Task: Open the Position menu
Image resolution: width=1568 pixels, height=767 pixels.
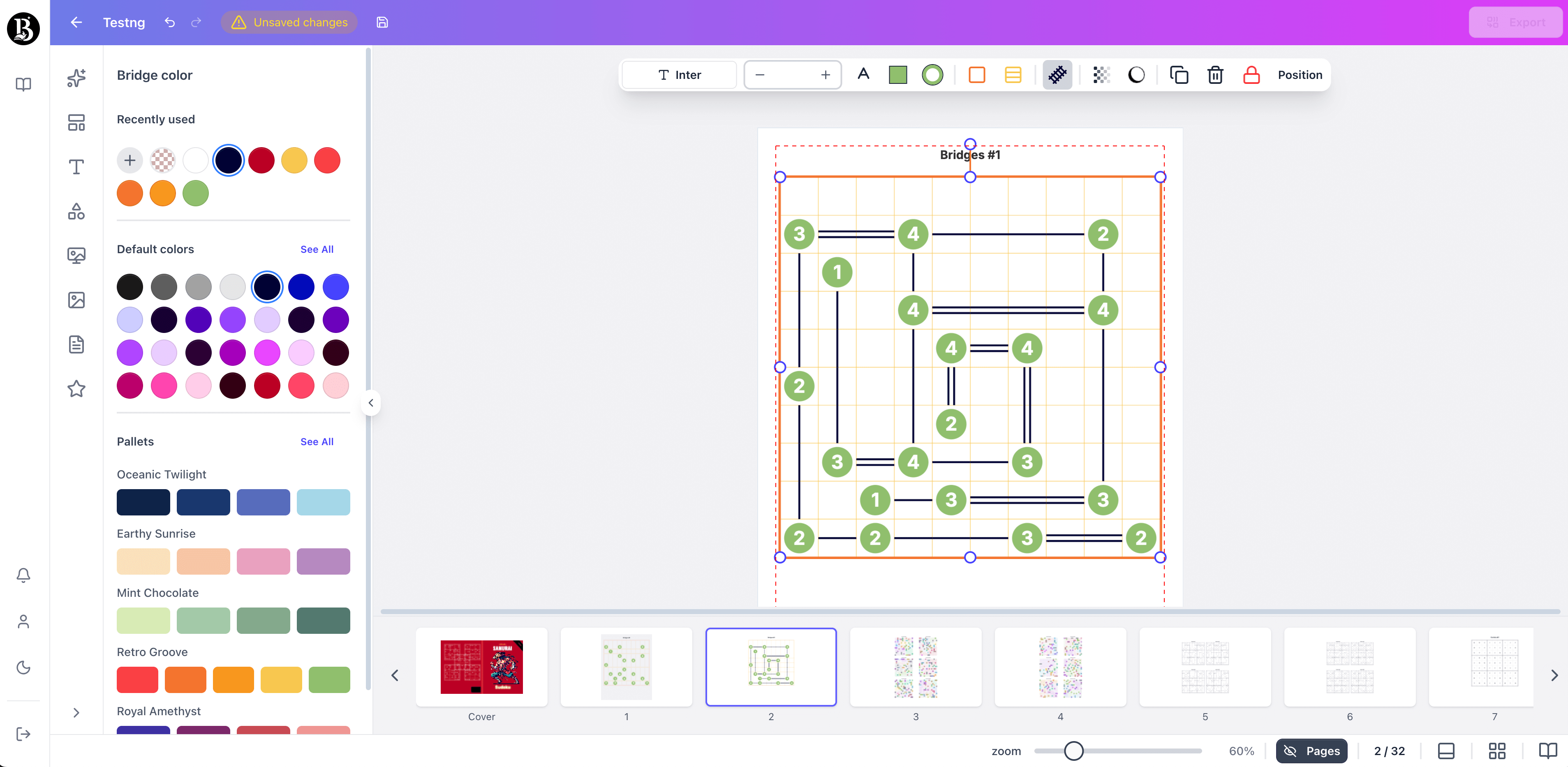Action: point(1300,75)
